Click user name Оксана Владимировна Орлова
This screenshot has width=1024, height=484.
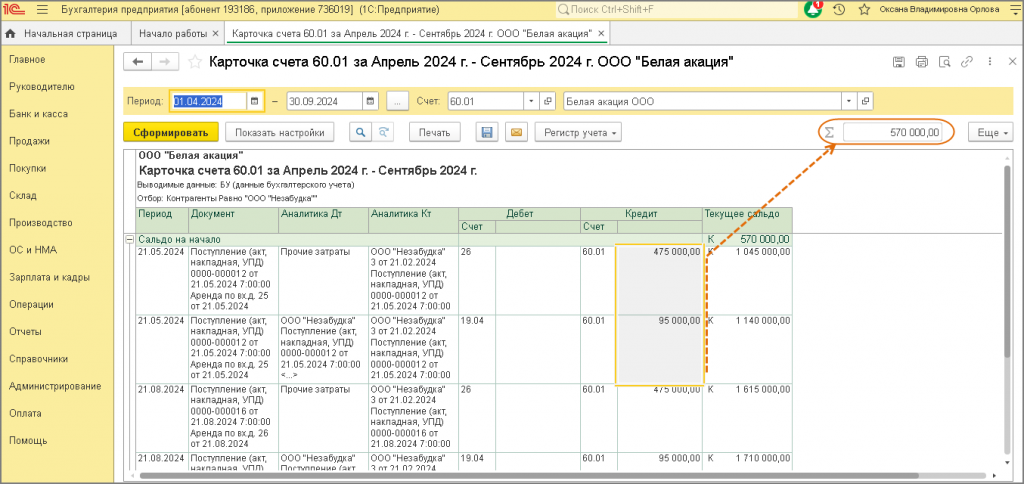point(939,10)
